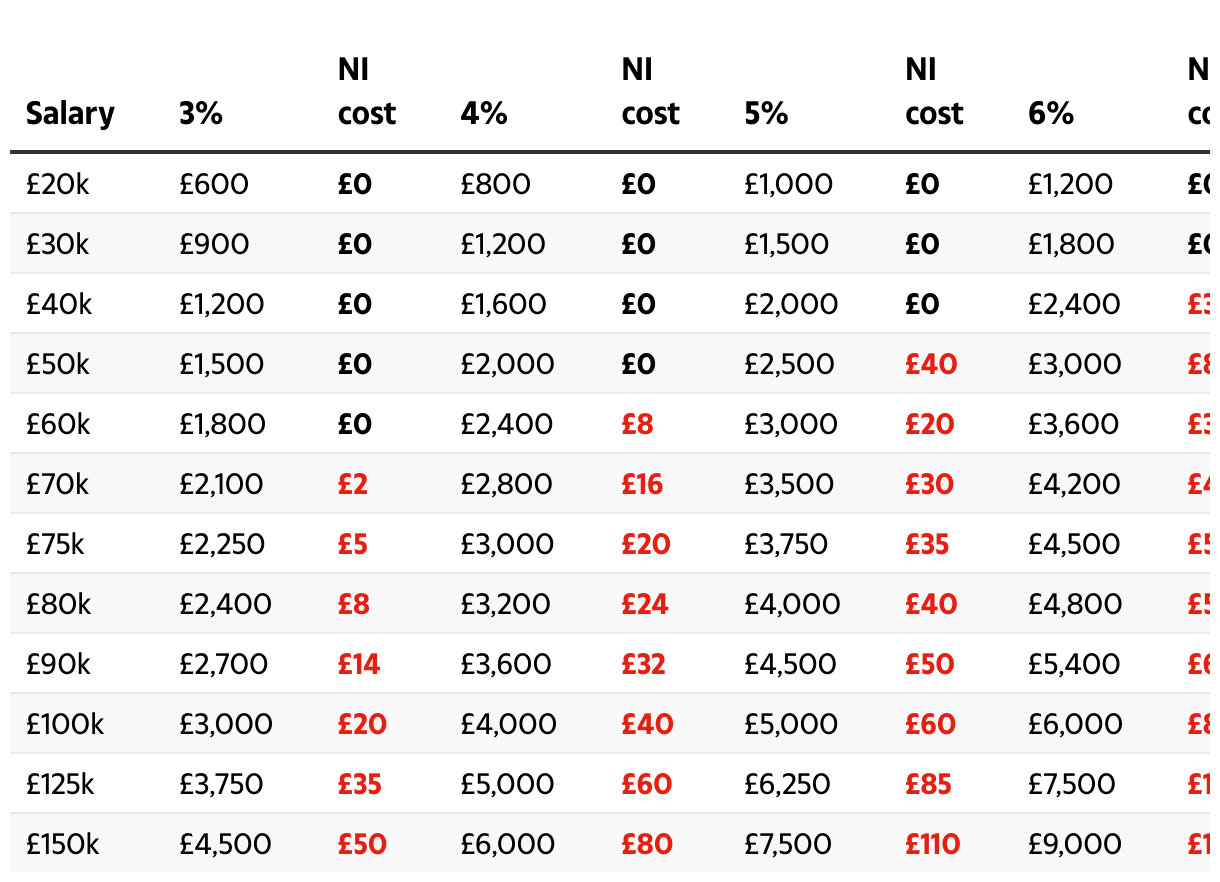The width and height of the screenshot is (1220, 882).
Task: Click the 3% column header
Action: 201,114
